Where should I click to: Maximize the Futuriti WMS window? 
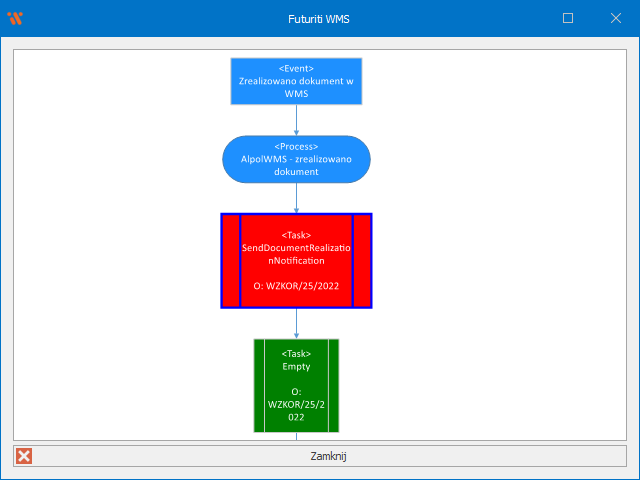click(568, 18)
